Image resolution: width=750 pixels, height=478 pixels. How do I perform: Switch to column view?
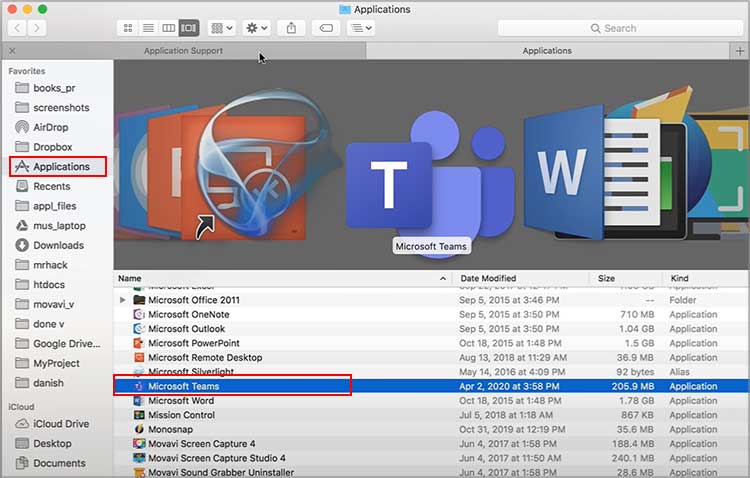tap(168, 28)
